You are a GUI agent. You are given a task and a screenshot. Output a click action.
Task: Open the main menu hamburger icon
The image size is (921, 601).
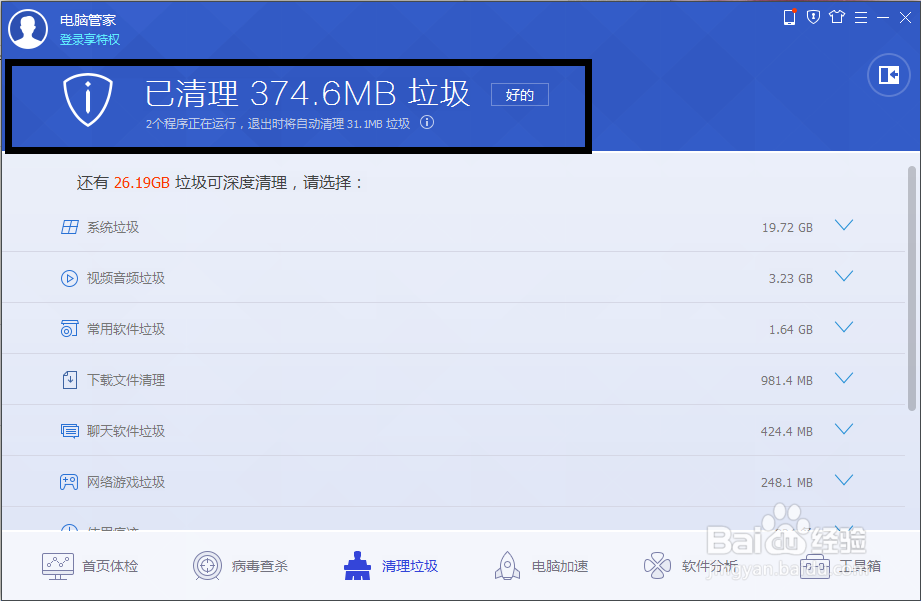[861, 18]
